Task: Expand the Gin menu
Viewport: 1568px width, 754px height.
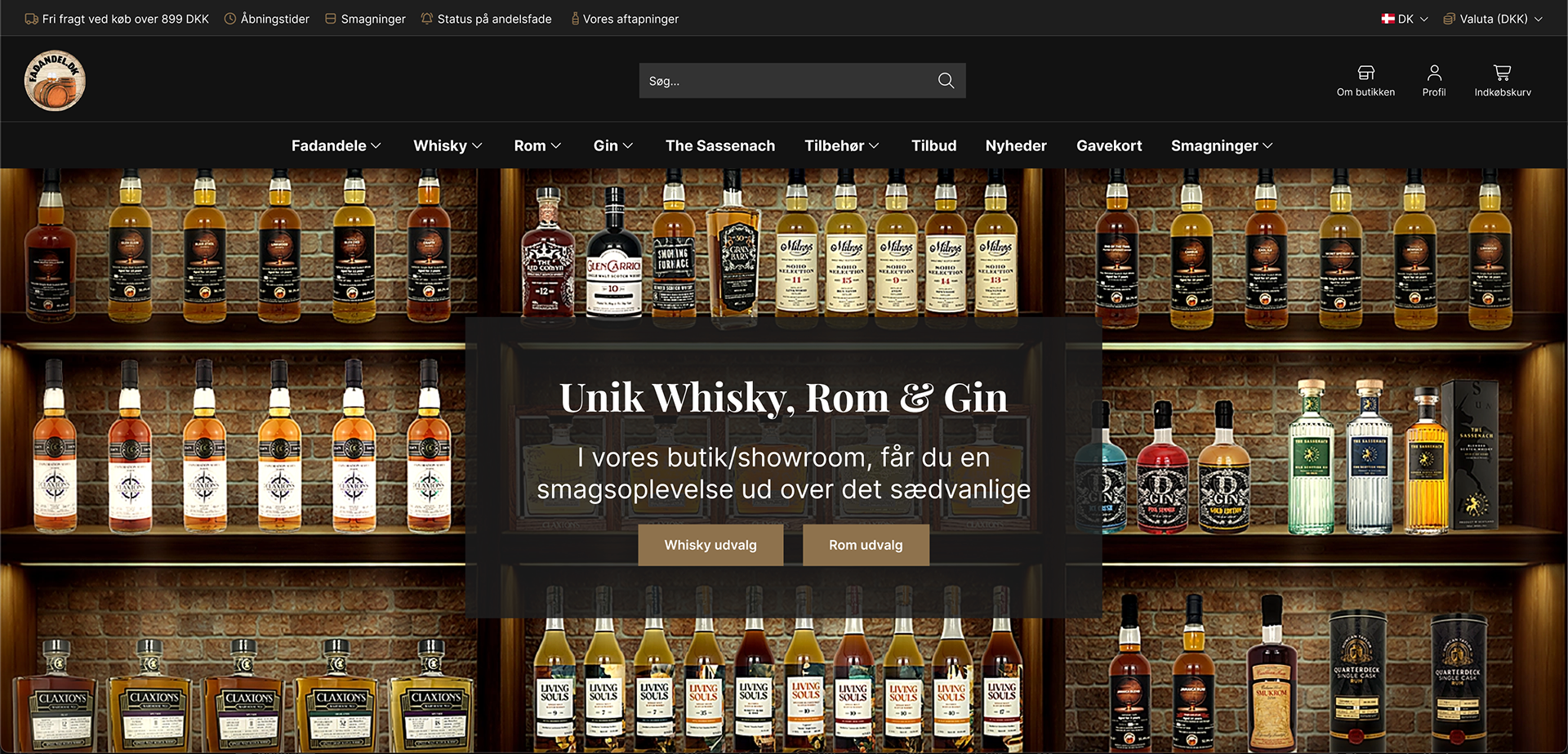Action: click(613, 145)
